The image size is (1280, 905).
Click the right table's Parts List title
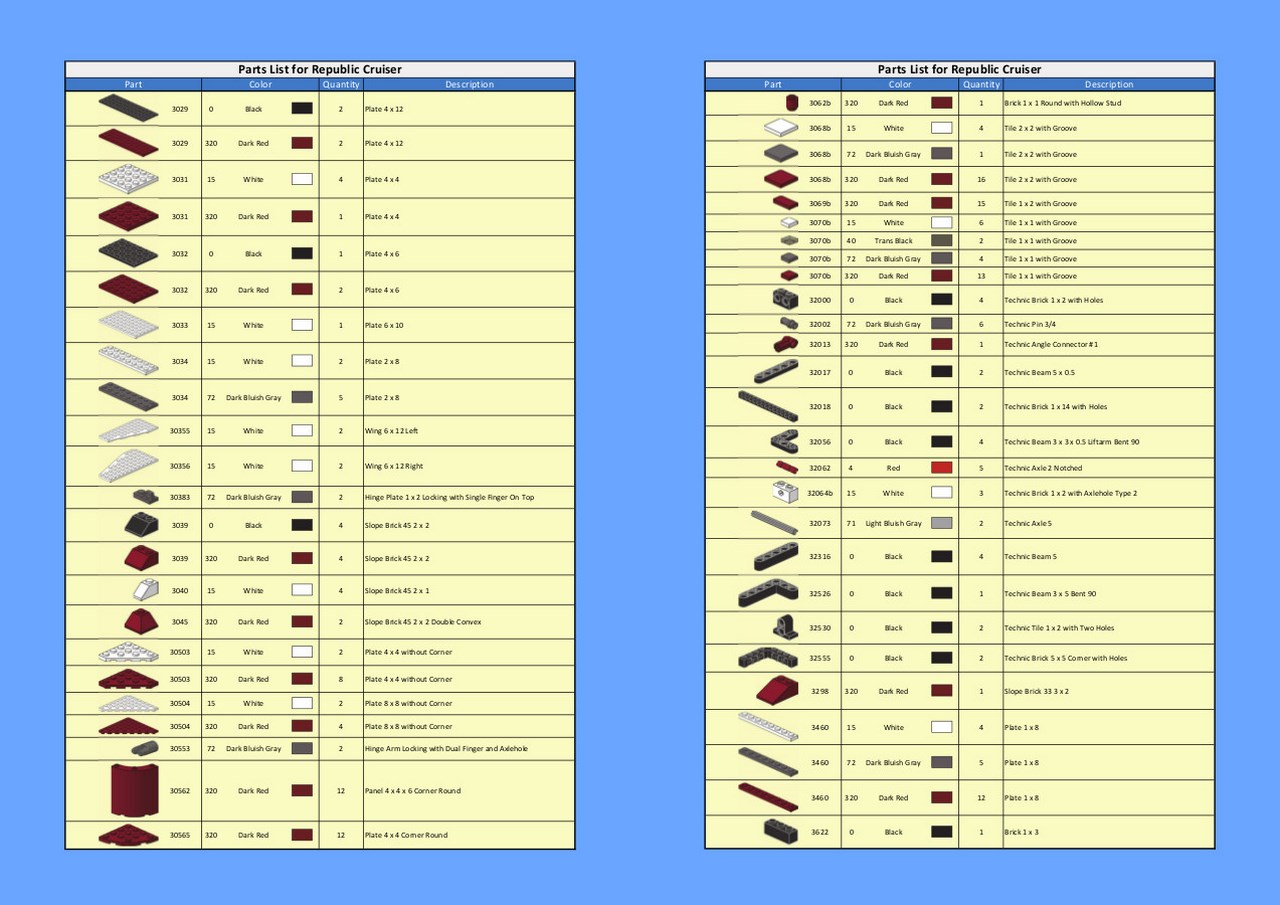pyautogui.click(x=960, y=69)
